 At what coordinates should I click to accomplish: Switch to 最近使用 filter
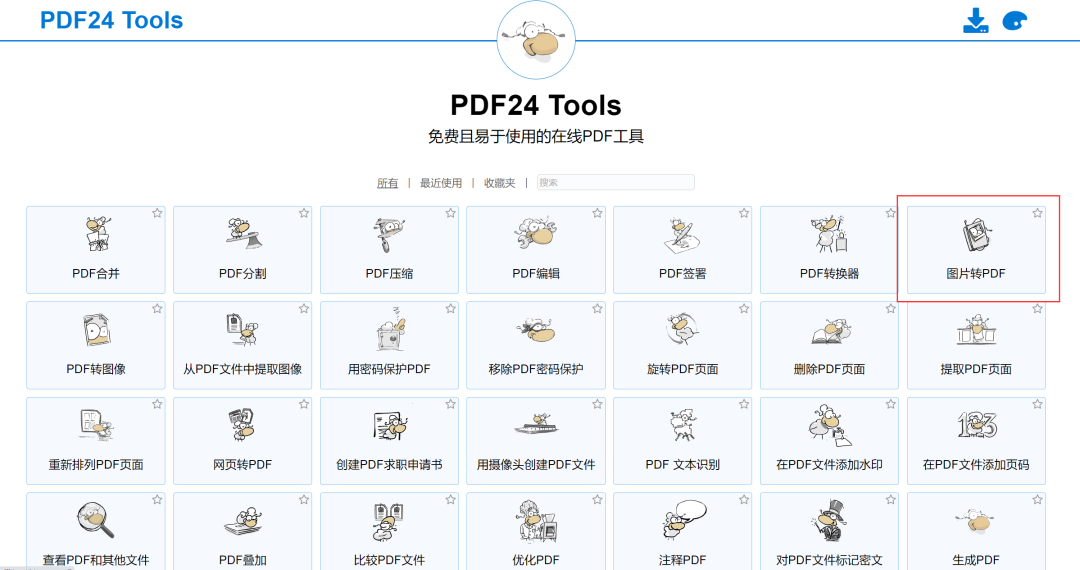(x=441, y=183)
